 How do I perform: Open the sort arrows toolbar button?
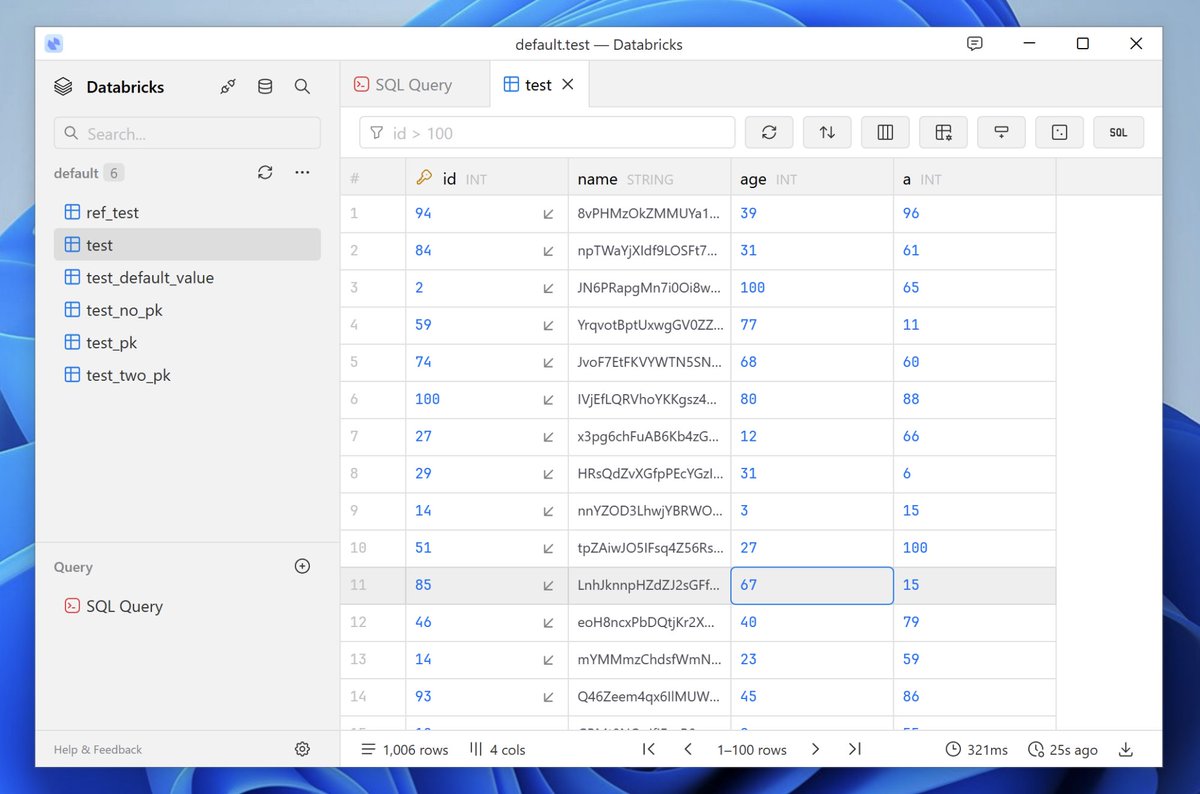click(827, 132)
